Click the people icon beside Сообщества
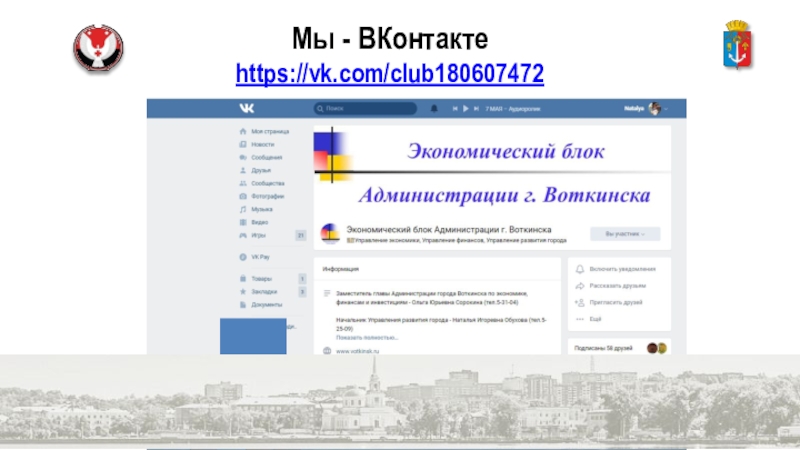The width and height of the screenshot is (800, 450). pos(243,183)
